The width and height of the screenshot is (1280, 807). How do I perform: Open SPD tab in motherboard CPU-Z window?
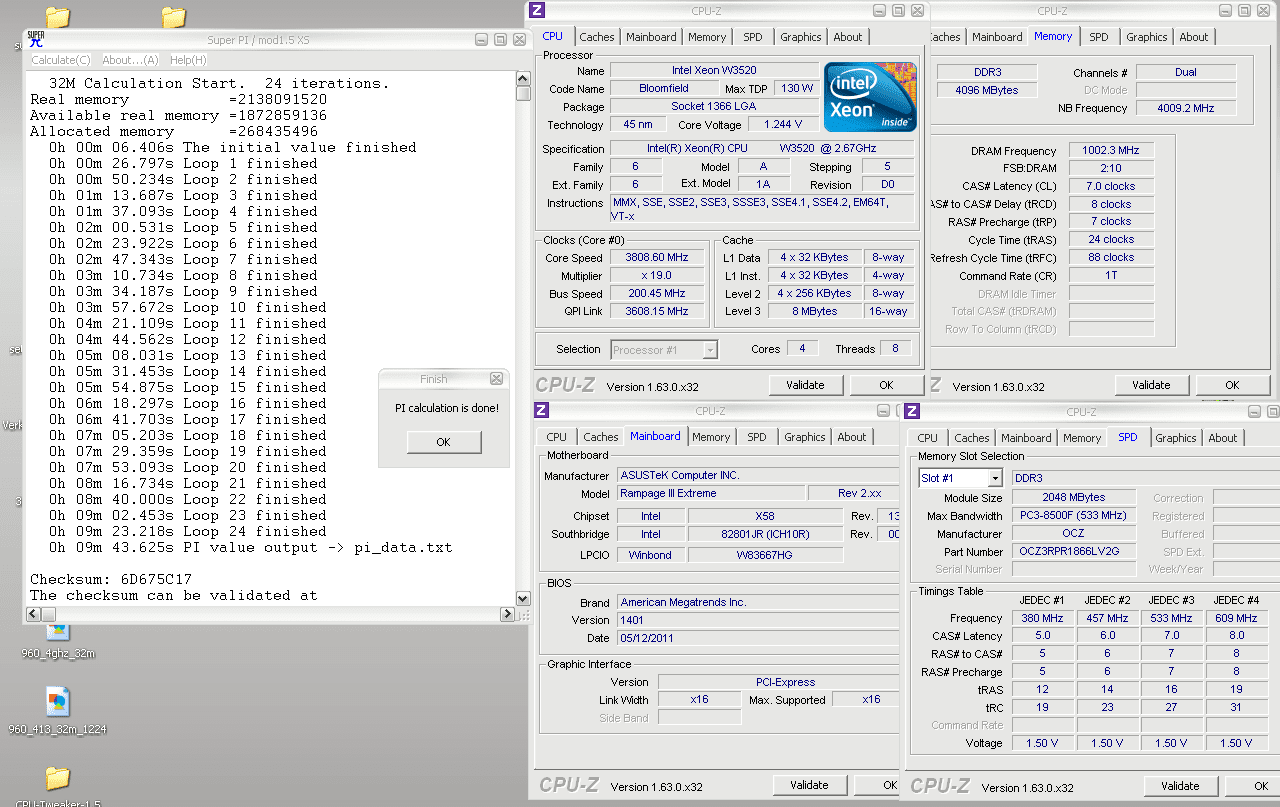click(x=757, y=437)
